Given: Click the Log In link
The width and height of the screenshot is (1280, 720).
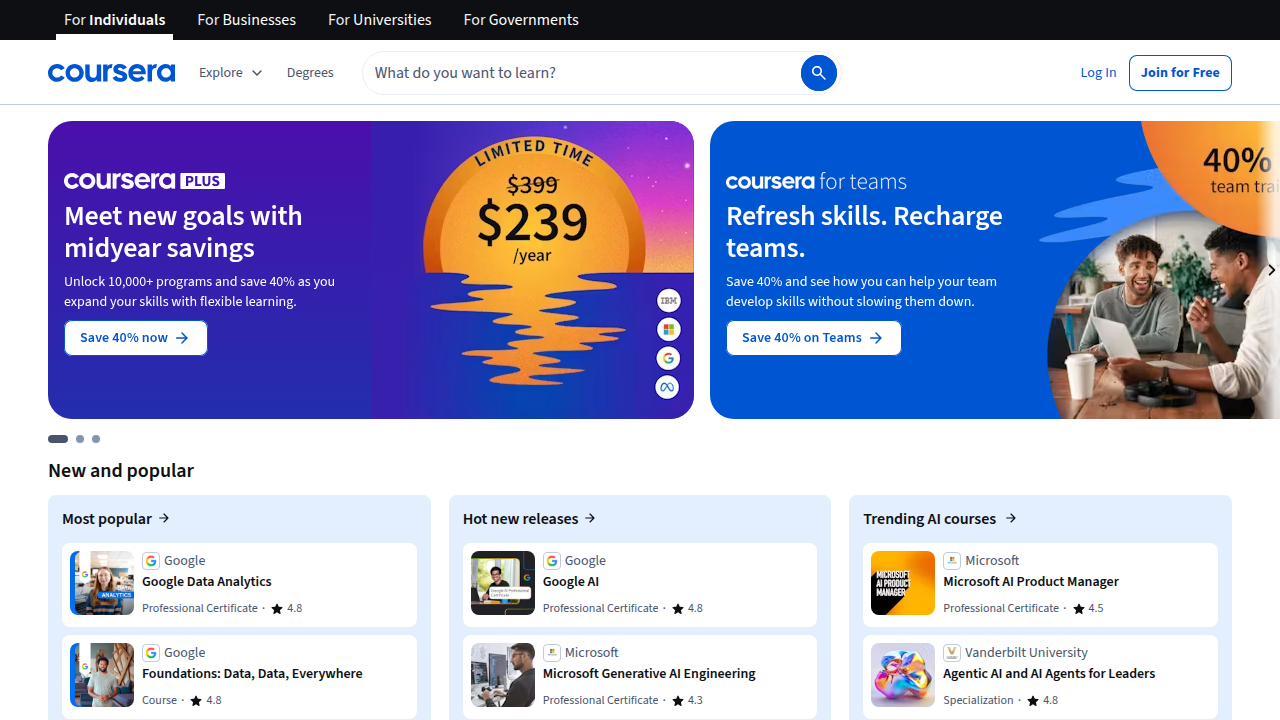Looking at the screenshot, I should click(x=1098, y=73).
